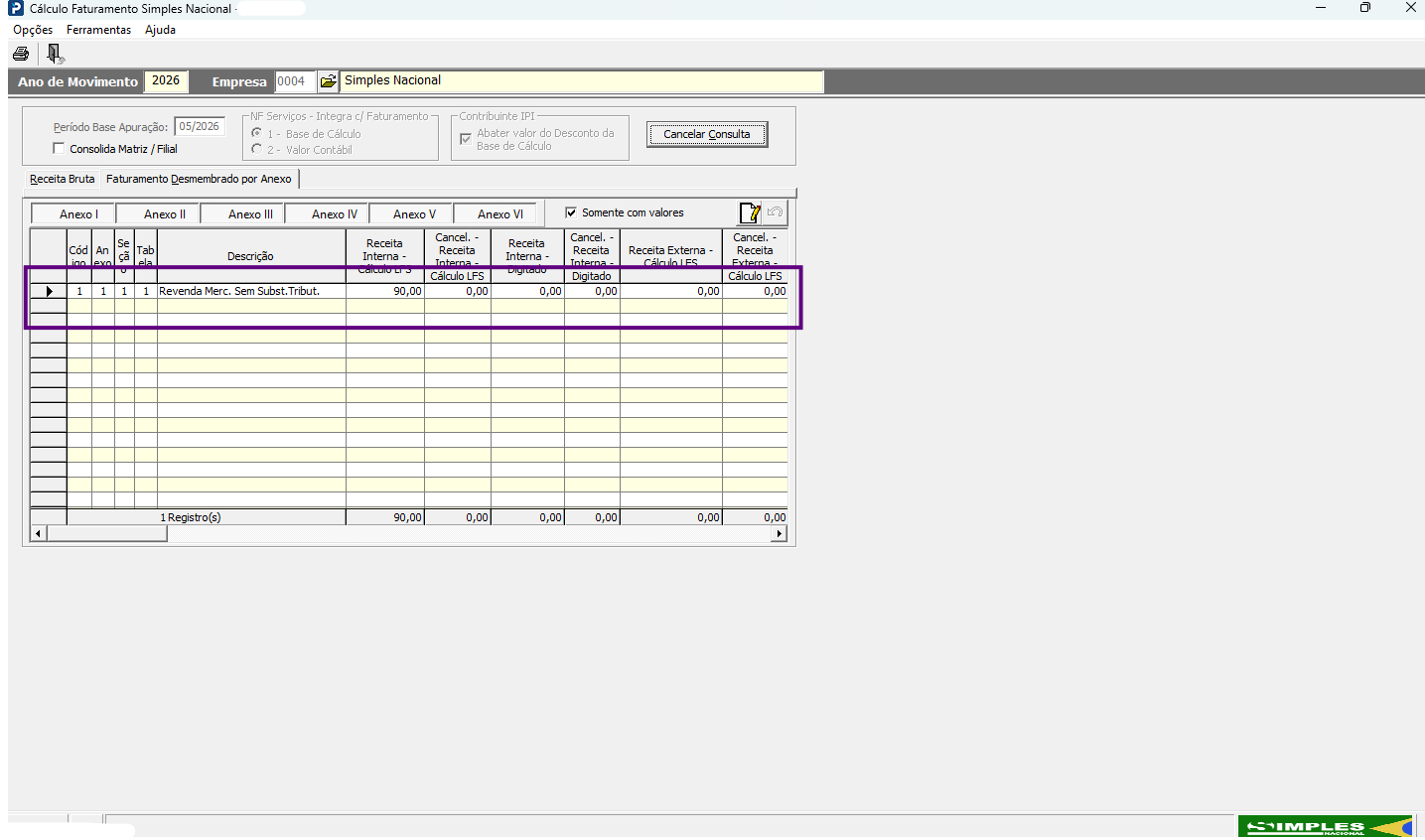Toggle Somente com valores checkbox
The height and width of the screenshot is (840, 1425).
(571, 212)
